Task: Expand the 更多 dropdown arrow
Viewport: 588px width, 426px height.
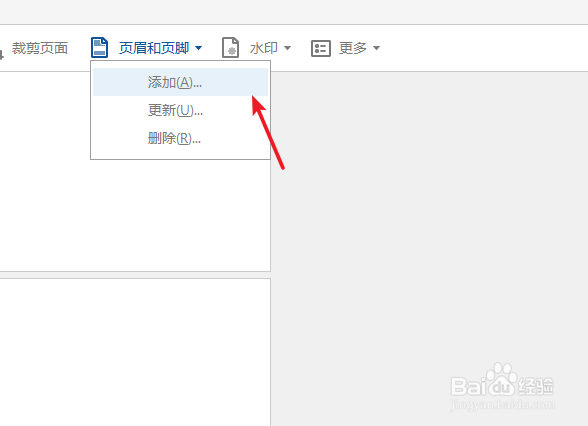Action: pos(376,48)
